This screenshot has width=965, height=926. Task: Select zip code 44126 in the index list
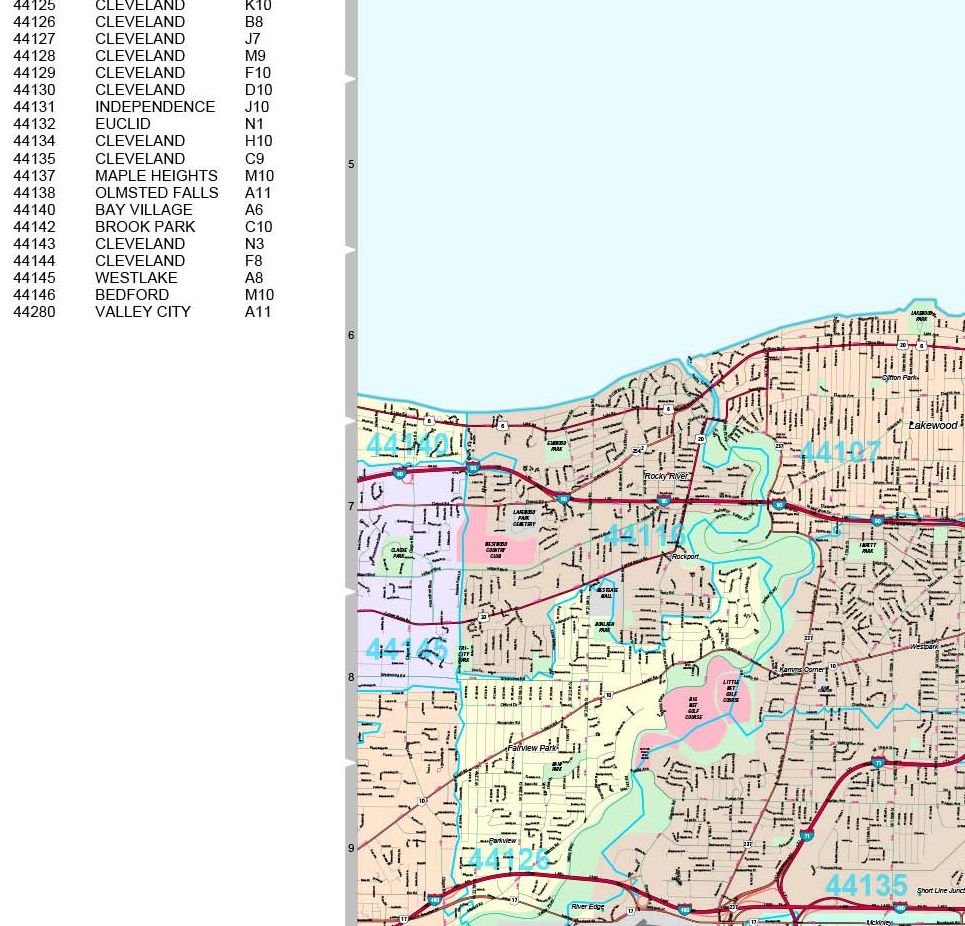(34, 22)
